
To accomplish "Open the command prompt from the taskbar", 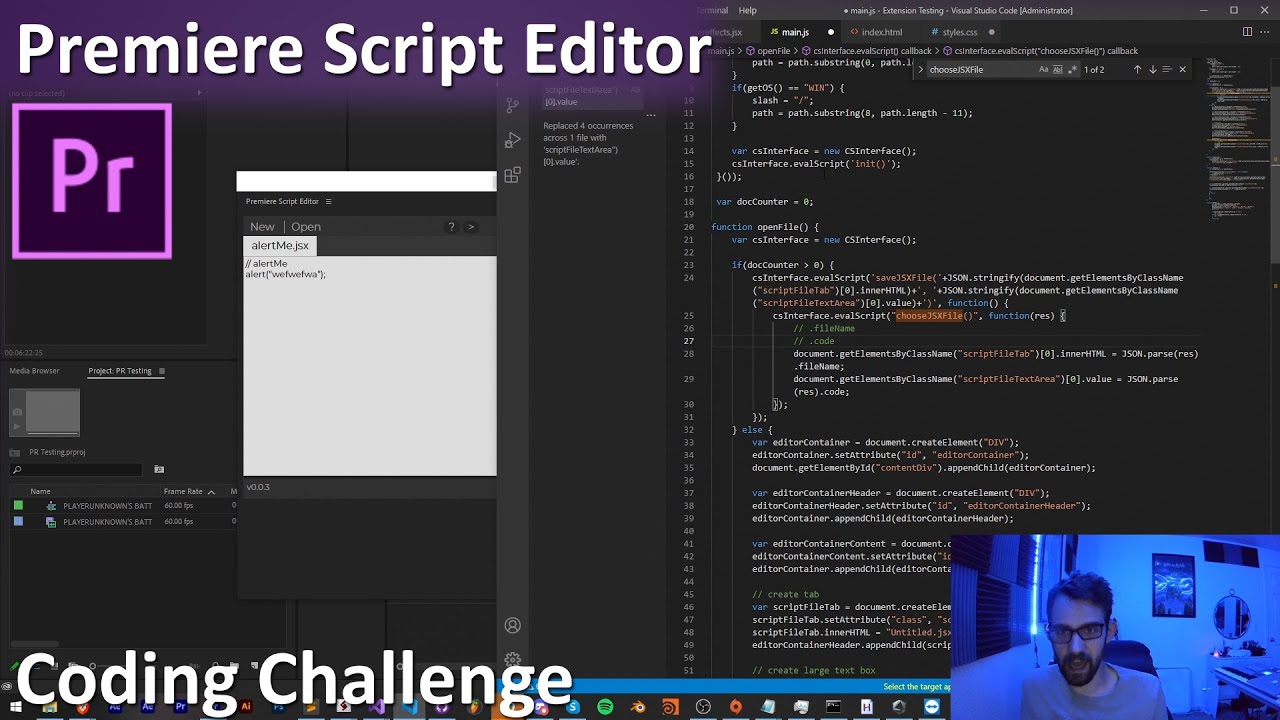I will tap(833, 708).
